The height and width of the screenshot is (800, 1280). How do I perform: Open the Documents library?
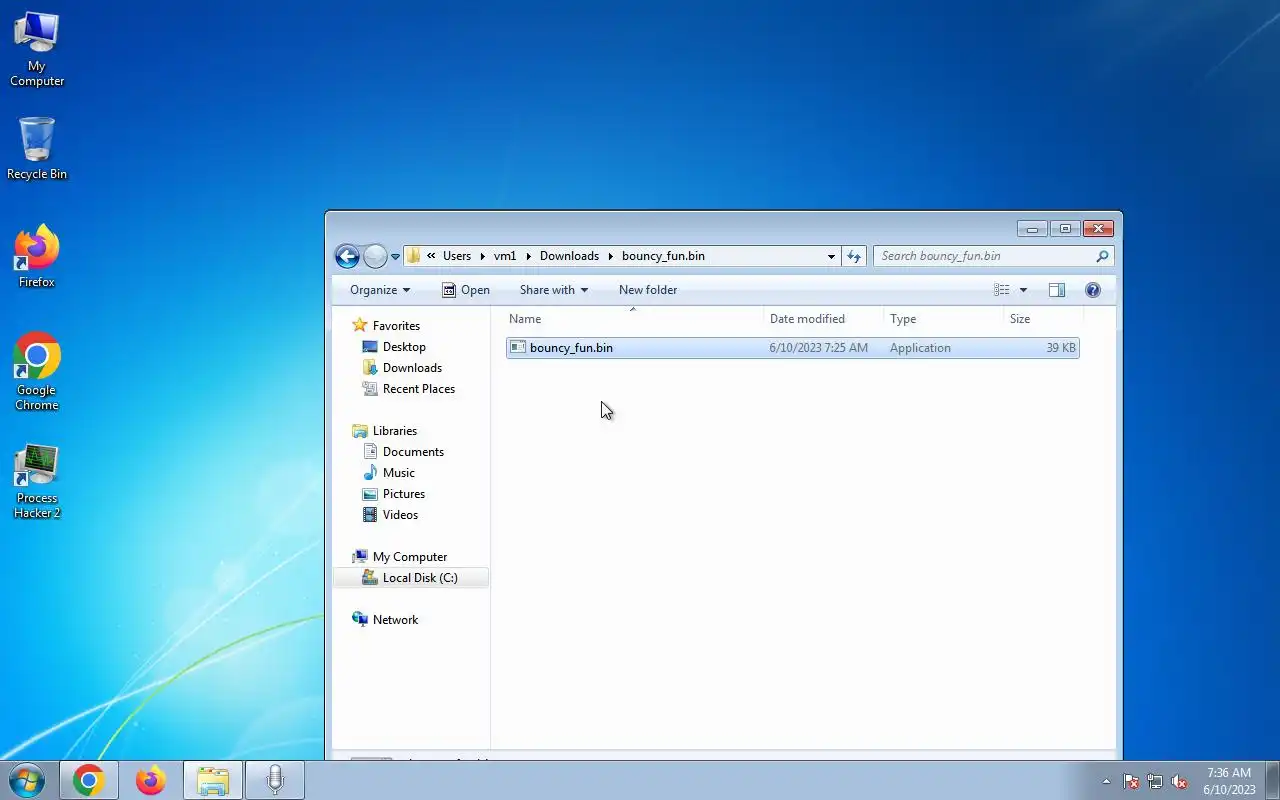click(x=413, y=452)
